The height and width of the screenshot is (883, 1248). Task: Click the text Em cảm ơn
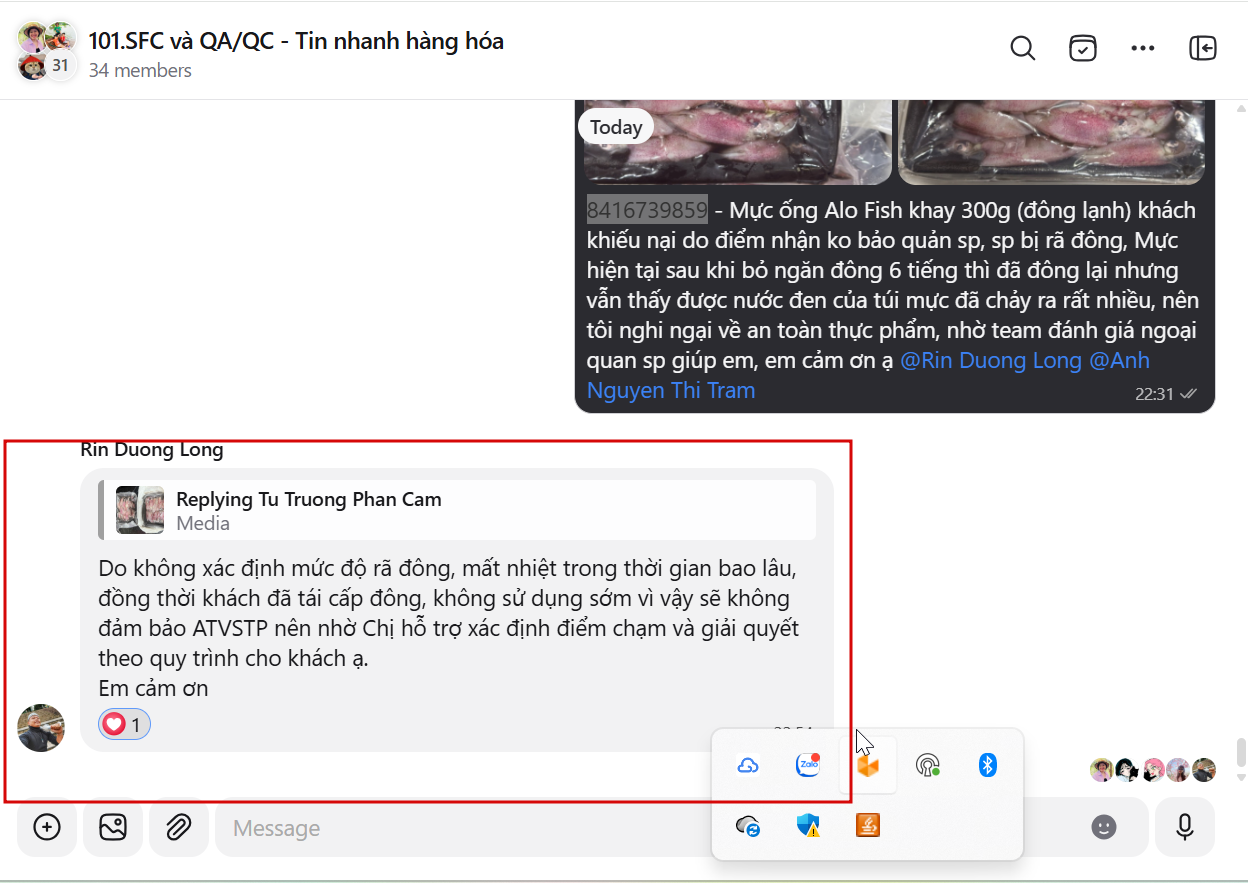coord(153,688)
